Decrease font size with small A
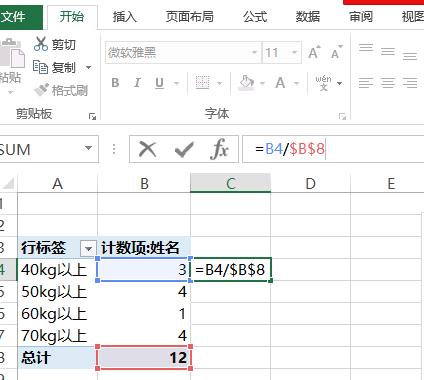The height and width of the screenshot is (380, 424). [337, 52]
